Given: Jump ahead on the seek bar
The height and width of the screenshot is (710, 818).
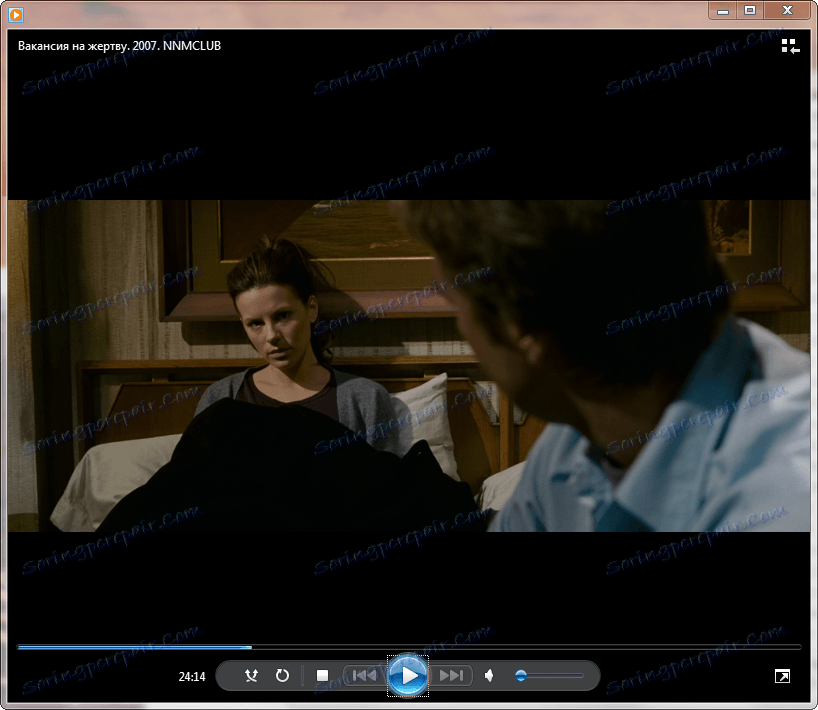Looking at the screenshot, I should pos(500,646).
